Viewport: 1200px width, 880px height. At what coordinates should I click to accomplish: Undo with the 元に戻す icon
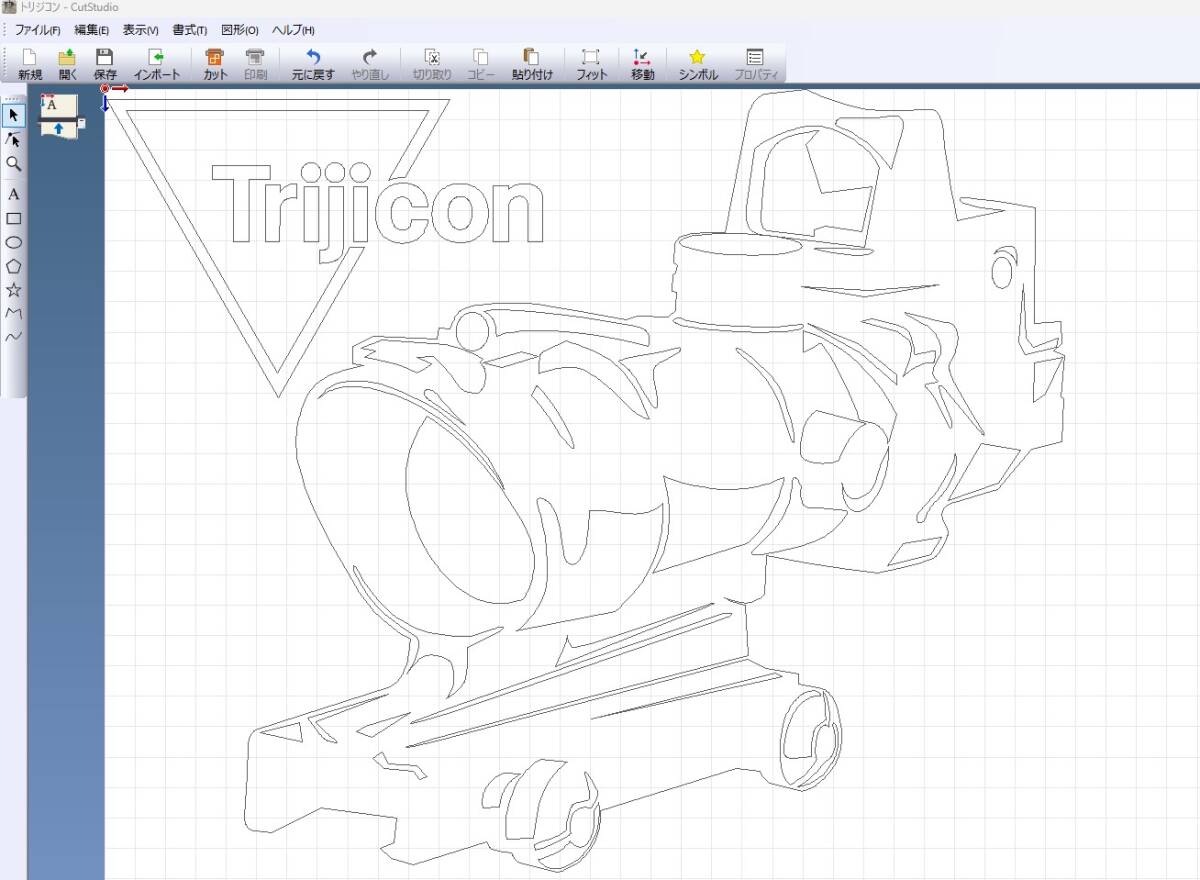coord(313,64)
